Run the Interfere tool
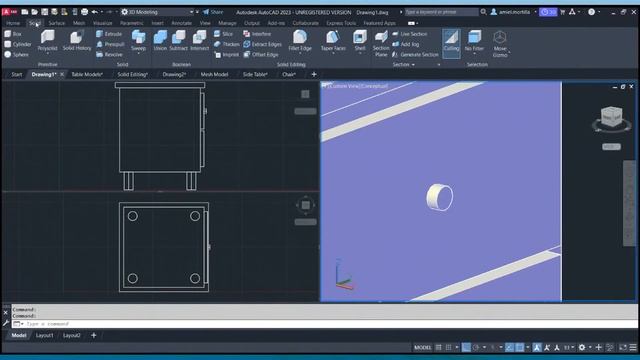640x360 pixels. point(257,34)
